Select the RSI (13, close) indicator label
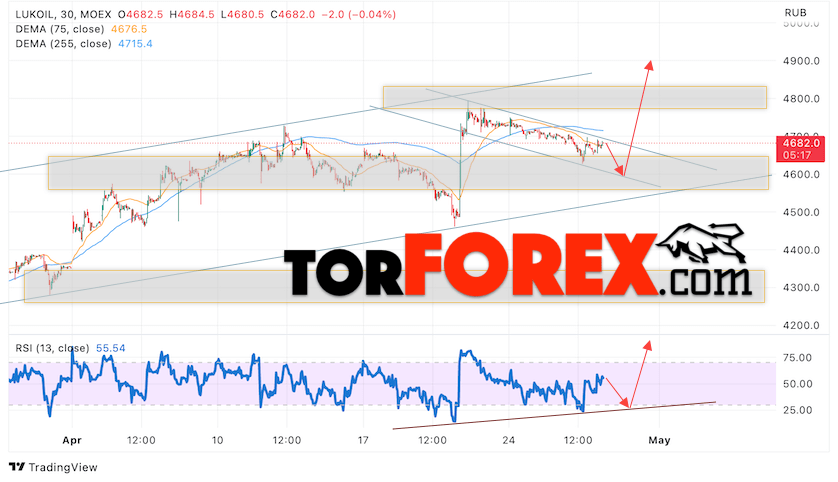838x482 pixels. click(x=52, y=348)
